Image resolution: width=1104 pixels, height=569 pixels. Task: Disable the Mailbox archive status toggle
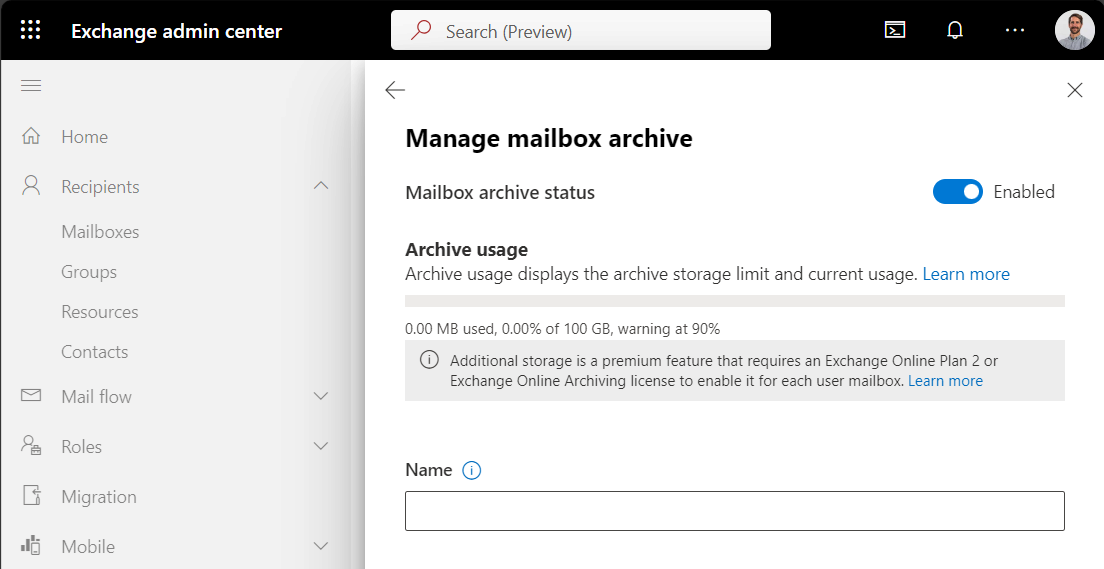(957, 192)
